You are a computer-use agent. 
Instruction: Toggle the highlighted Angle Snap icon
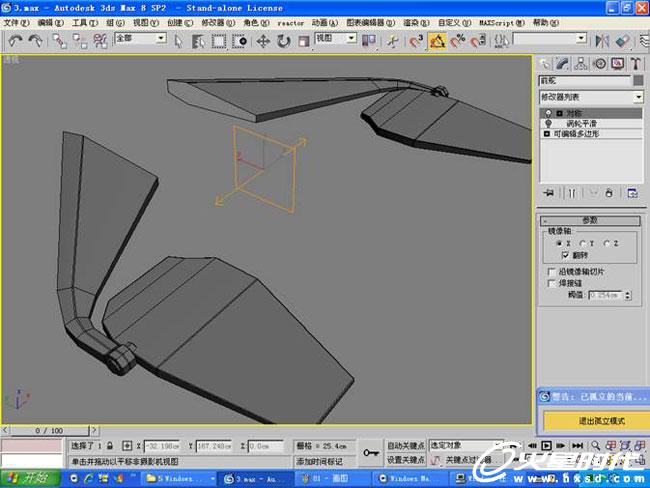point(437,41)
